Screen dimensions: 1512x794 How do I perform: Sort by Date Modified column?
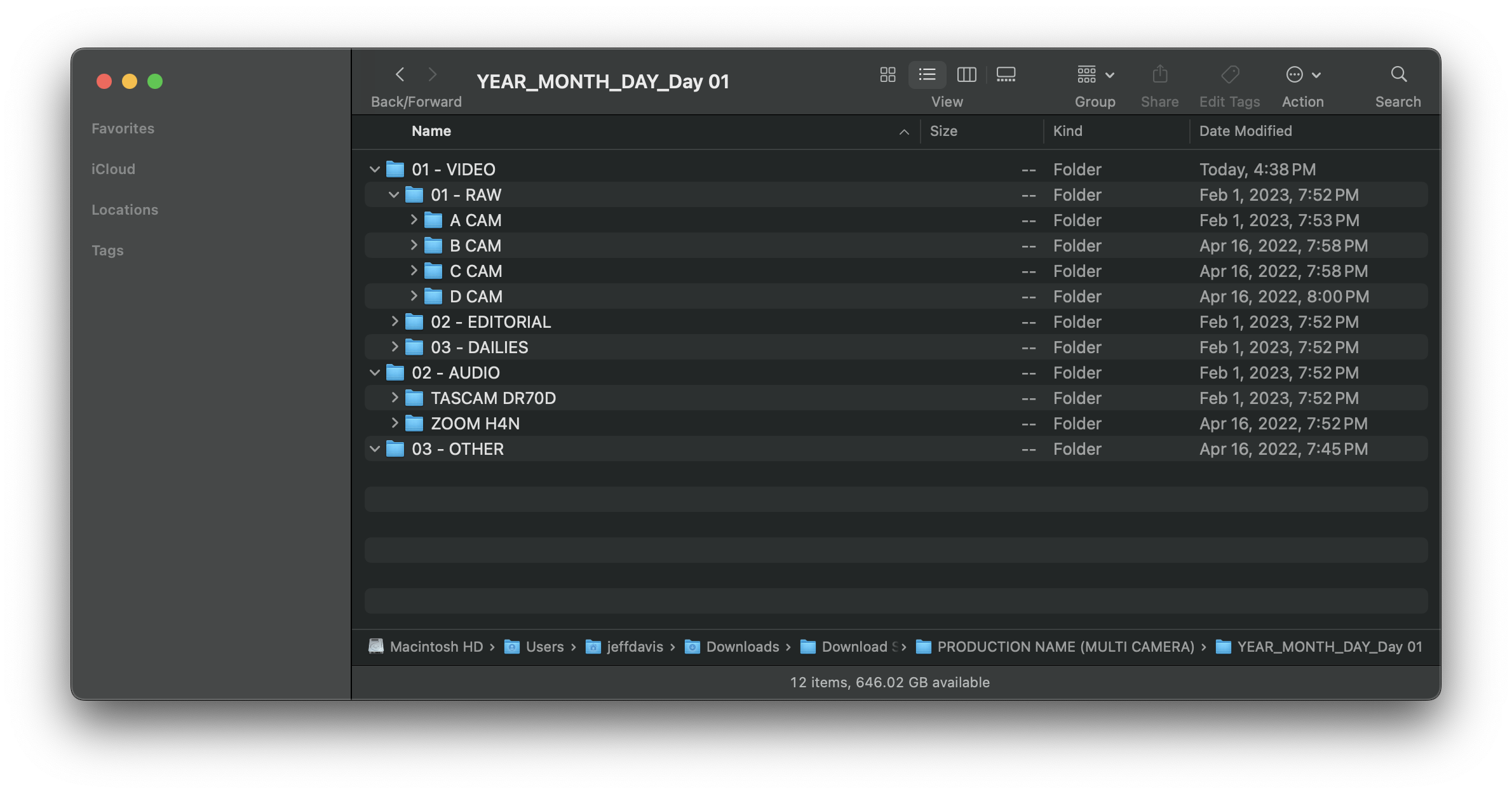tap(1245, 131)
